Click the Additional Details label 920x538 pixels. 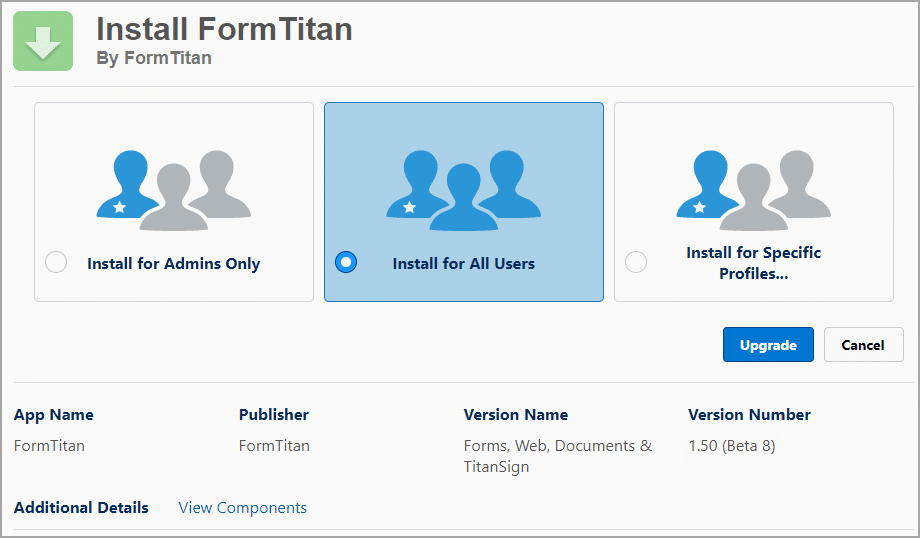(81, 507)
